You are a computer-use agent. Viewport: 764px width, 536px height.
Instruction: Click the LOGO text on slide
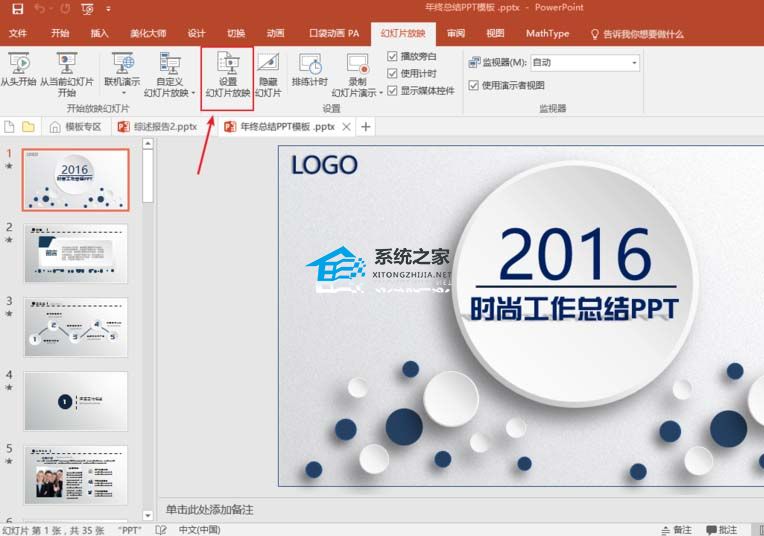tap(324, 165)
